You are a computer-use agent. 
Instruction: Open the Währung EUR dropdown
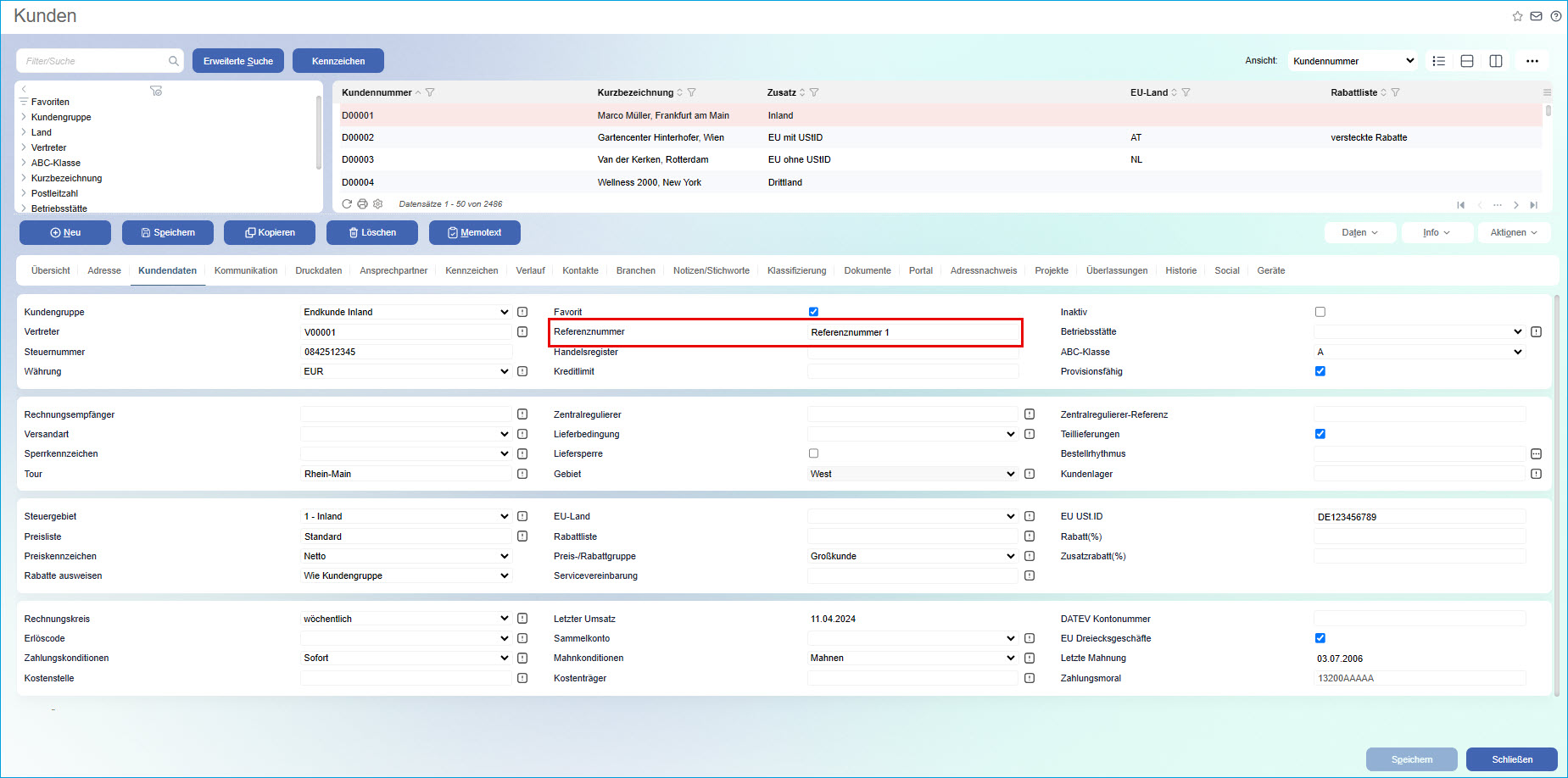405,371
